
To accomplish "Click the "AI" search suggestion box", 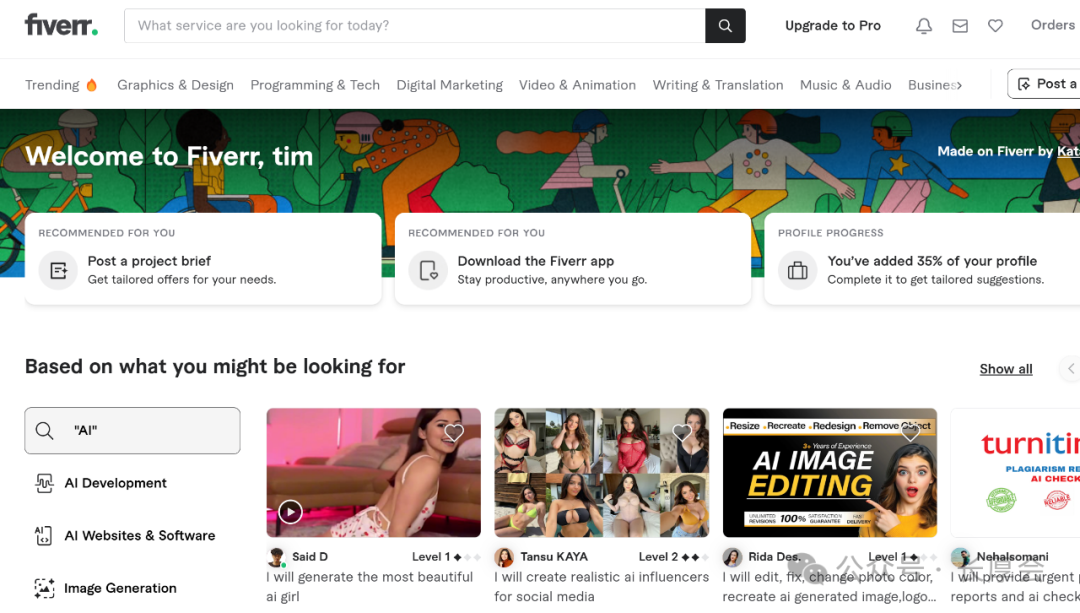I will click(x=132, y=430).
